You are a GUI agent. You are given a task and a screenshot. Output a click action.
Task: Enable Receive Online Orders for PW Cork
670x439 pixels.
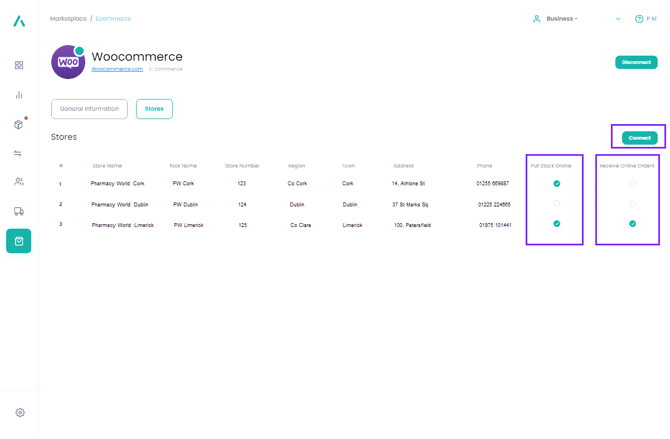(632, 184)
